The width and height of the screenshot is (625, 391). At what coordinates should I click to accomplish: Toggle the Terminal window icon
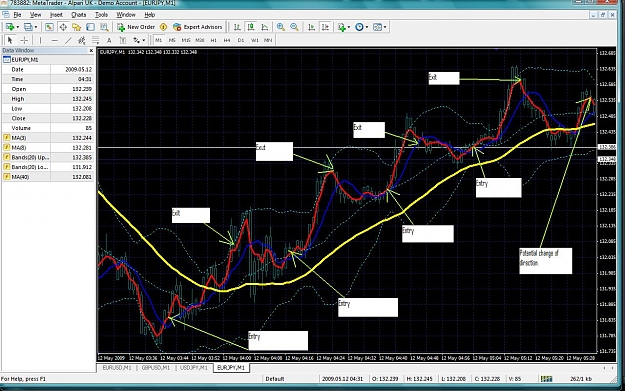coord(90,27)
